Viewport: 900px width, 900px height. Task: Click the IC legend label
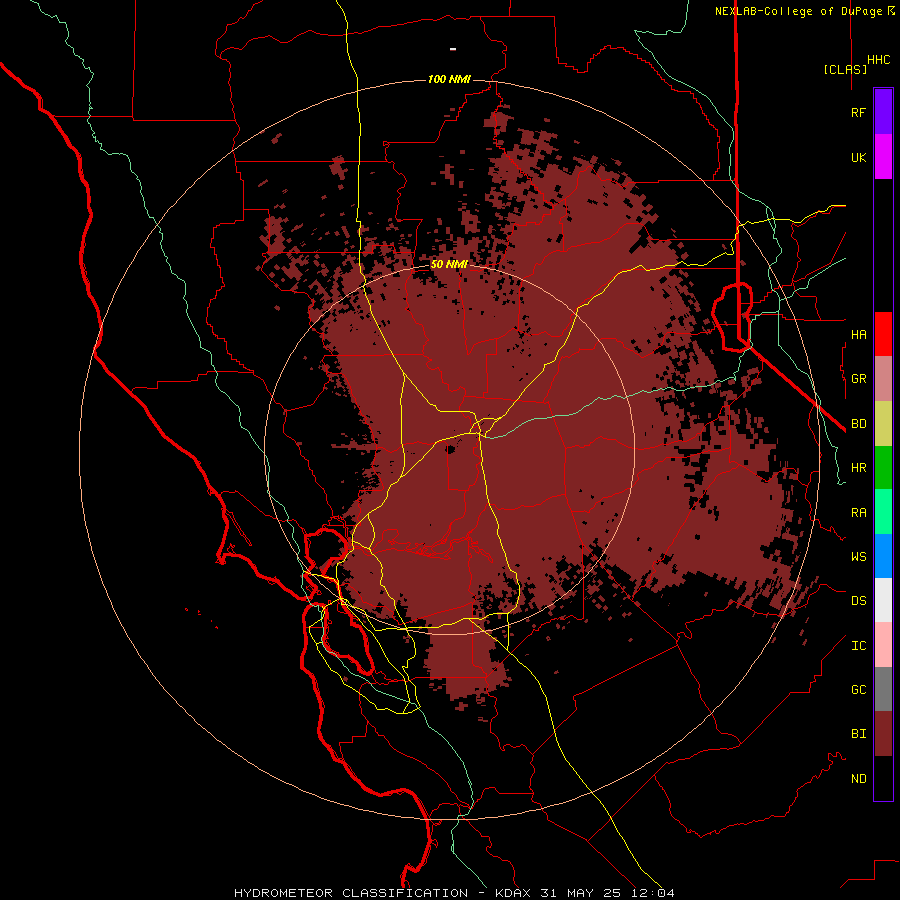tap(858, 646)
